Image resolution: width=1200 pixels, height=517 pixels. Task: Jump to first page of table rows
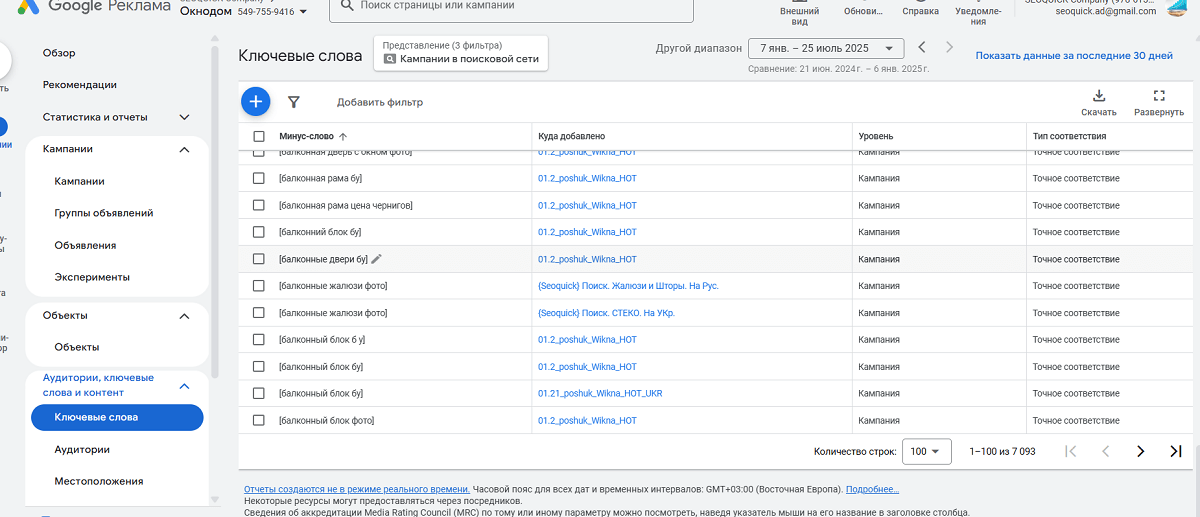click(1071, 451)
